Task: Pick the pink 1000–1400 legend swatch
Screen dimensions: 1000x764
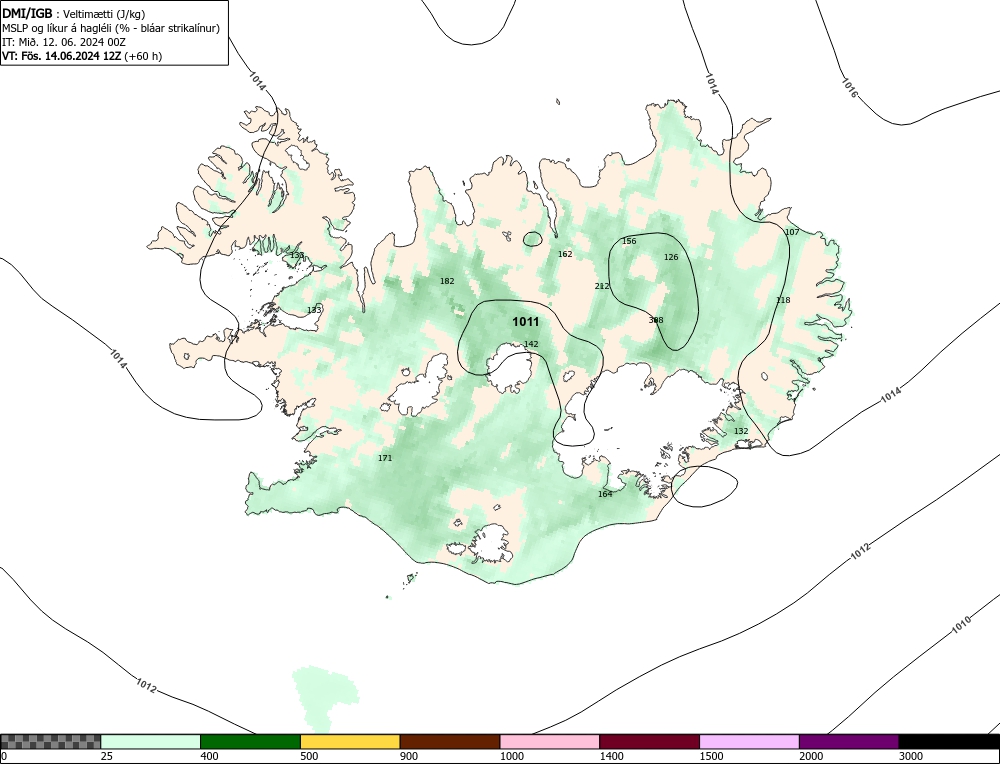Action: tap(550, 741)
